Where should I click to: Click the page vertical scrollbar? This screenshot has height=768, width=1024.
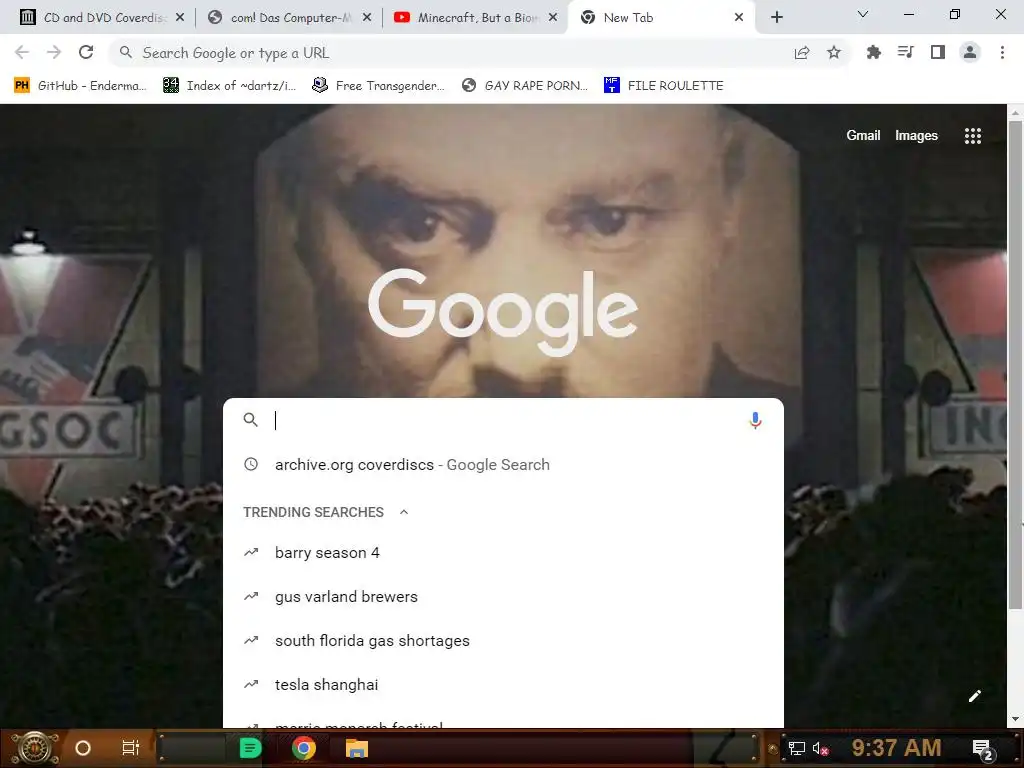point(1014,366)
